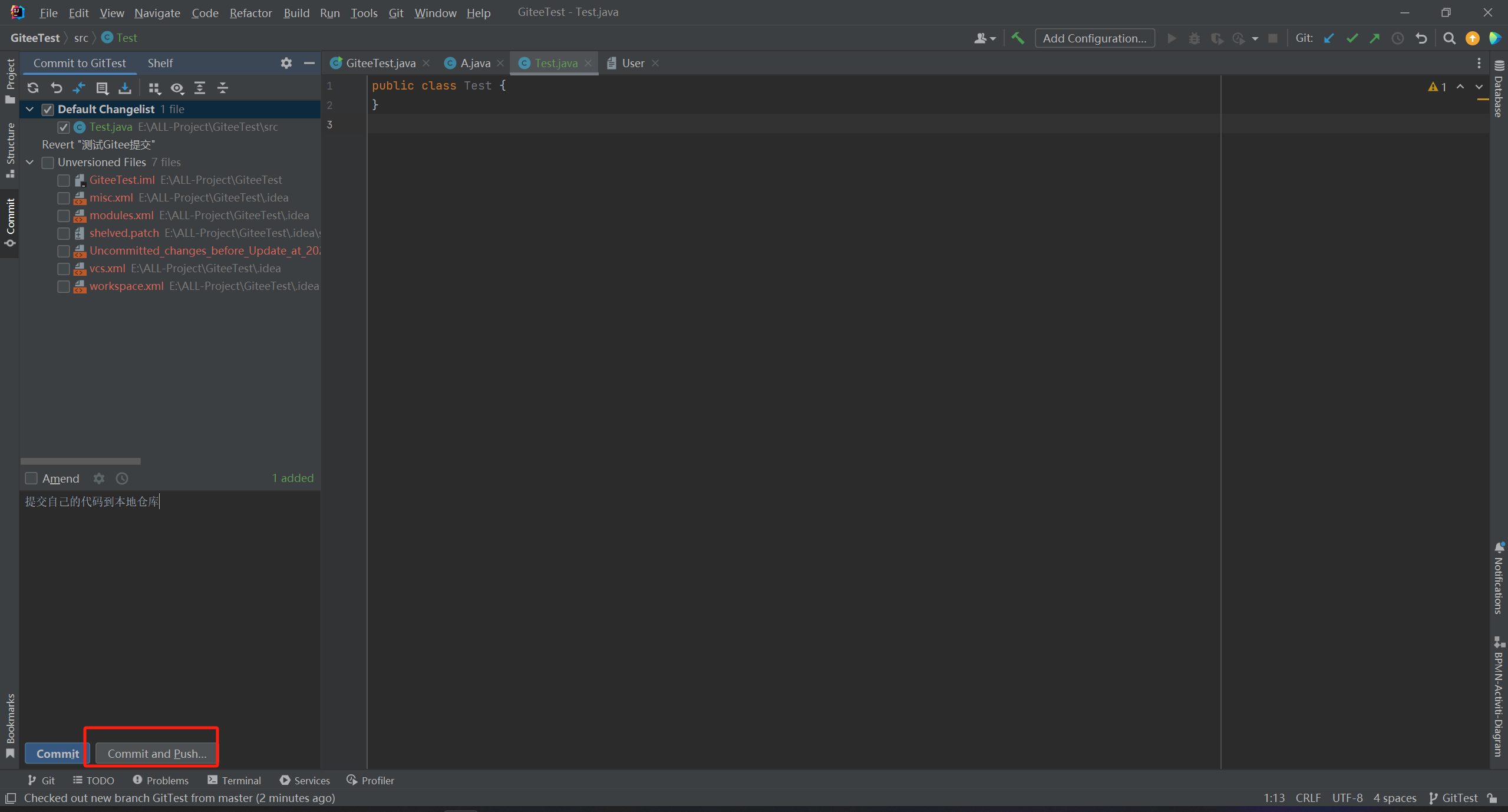Viewport: 1508px width, 812px height.
Task: Collapse the Default Changelist node
Action: point(29,109)
